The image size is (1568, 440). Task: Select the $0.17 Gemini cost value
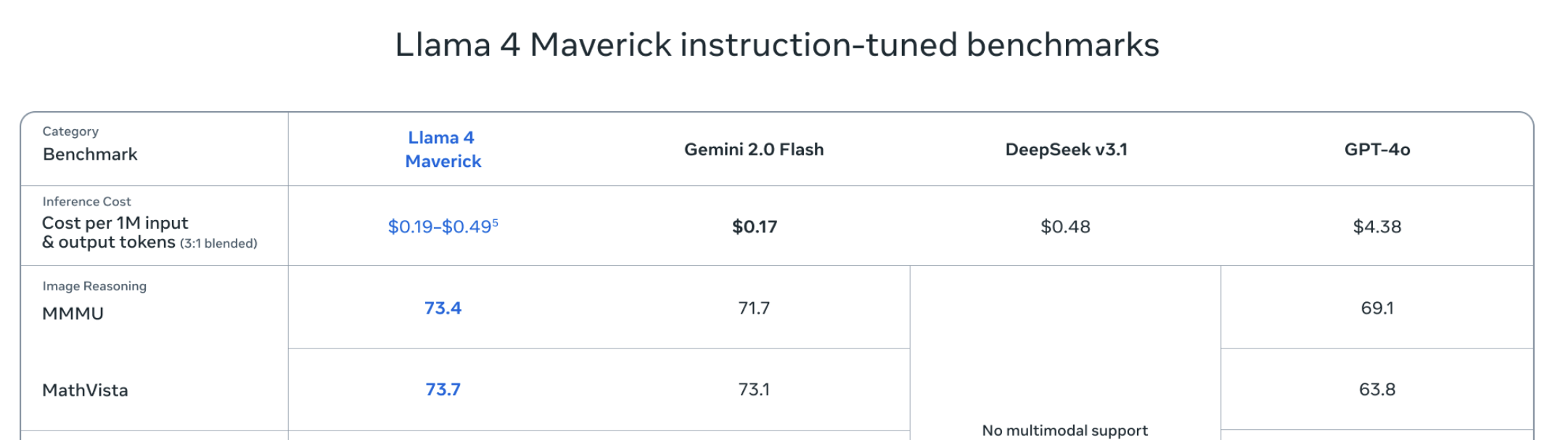[754, 227]
